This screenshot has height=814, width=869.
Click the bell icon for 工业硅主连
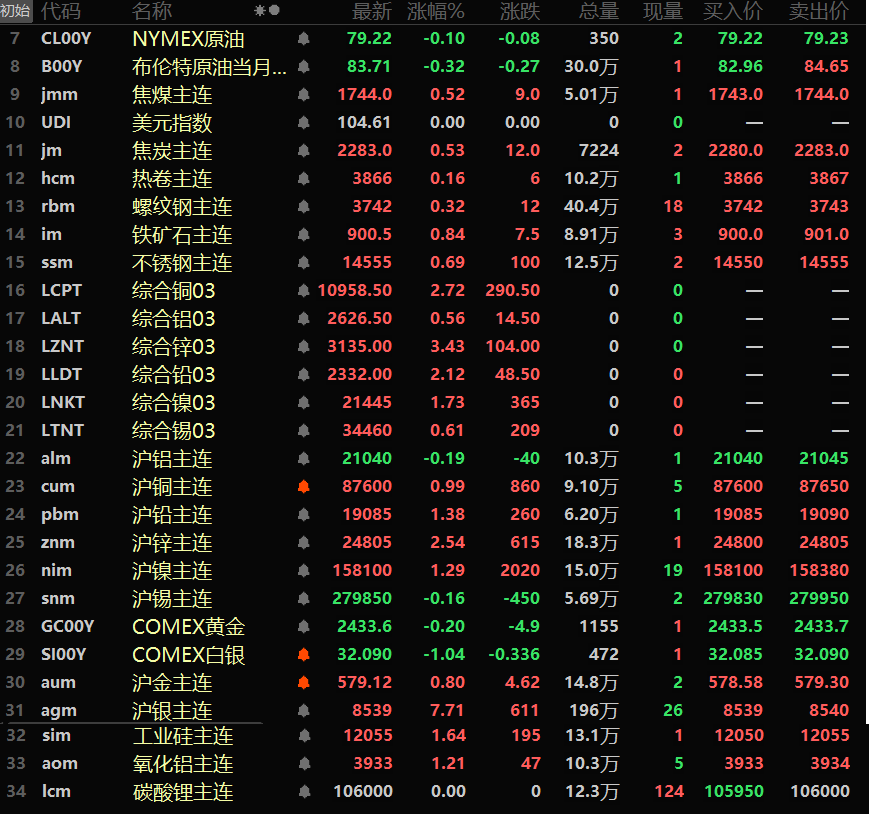coord(304,736)
